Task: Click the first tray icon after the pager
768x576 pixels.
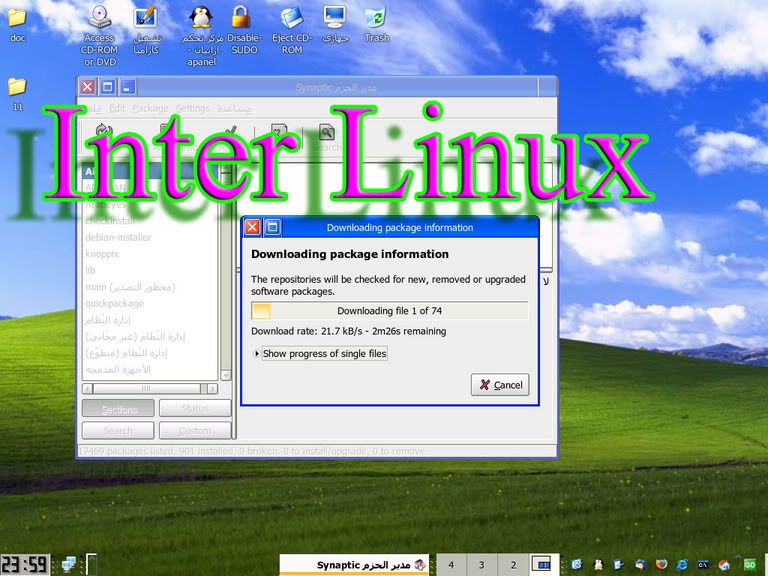Action: [577, 564]
